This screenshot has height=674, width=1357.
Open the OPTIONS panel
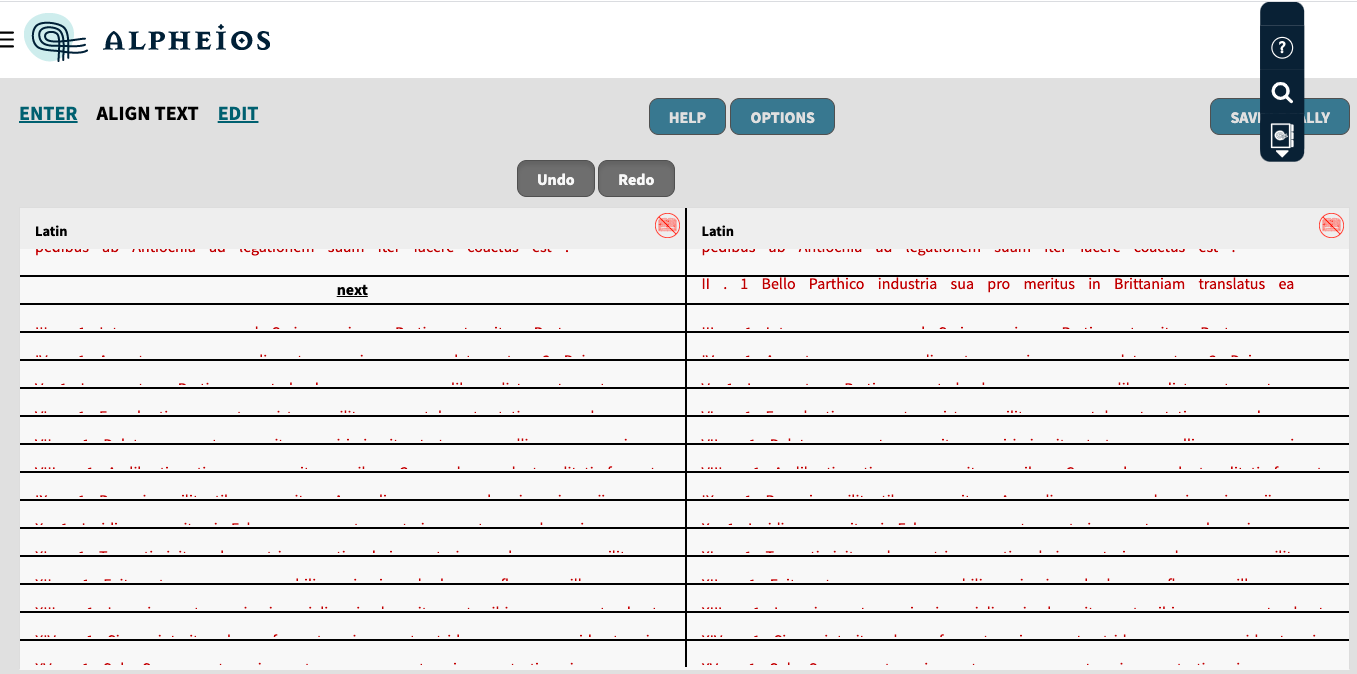click(782, 116)
